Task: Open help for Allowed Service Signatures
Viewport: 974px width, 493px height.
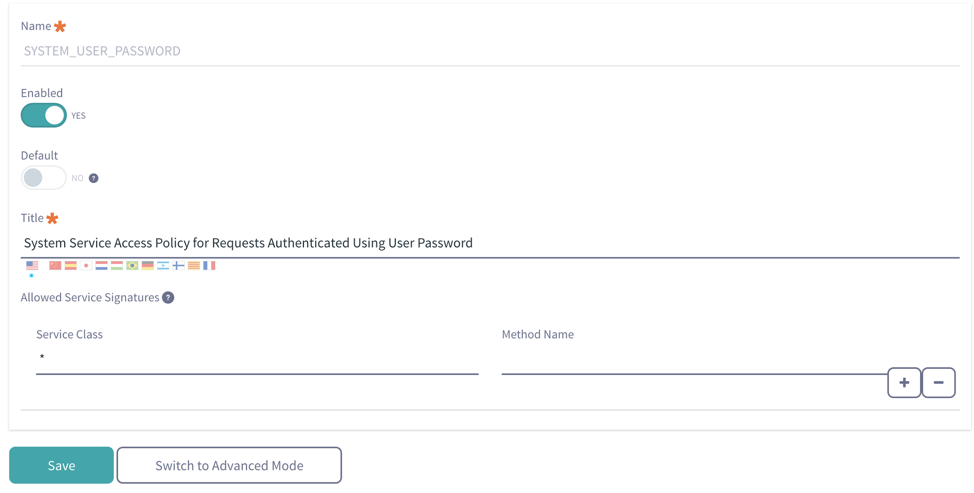Action: [168, 298]
